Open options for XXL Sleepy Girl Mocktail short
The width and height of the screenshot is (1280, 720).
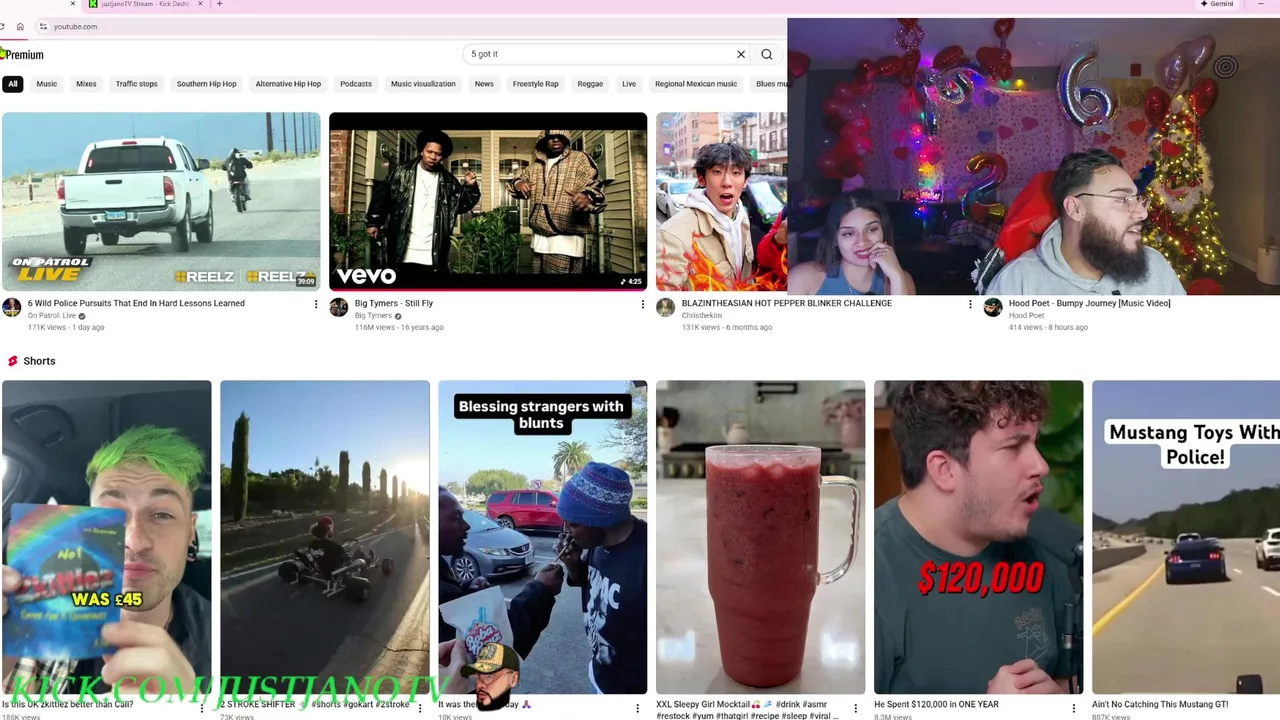click(x=856, y=708)
